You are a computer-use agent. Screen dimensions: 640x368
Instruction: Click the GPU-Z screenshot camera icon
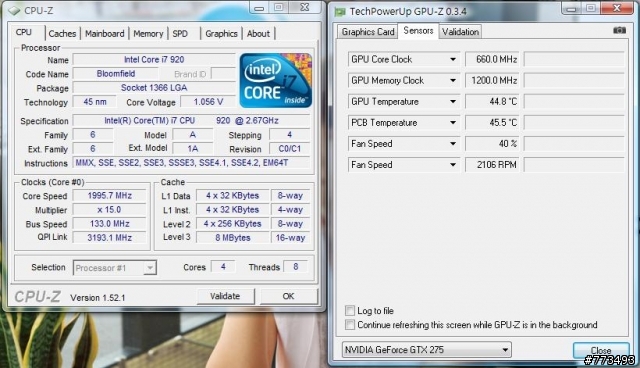click(x=619, y=30)
